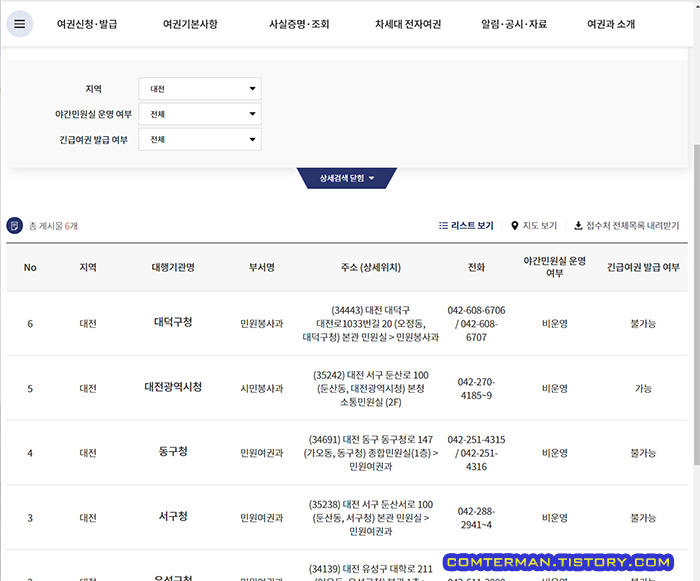Download the 접수처 전체목록 내려받기 list
Image resolution: width=700 pixels, height=581 pixels.
pyautogui.click(x=626, y=226)
